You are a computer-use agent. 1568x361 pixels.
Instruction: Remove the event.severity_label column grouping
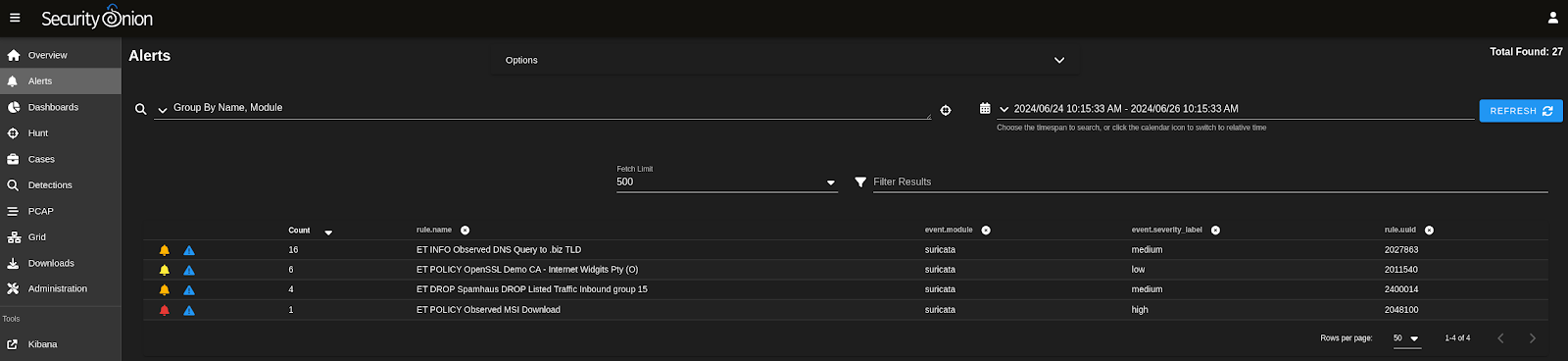tap(1215, 231)
